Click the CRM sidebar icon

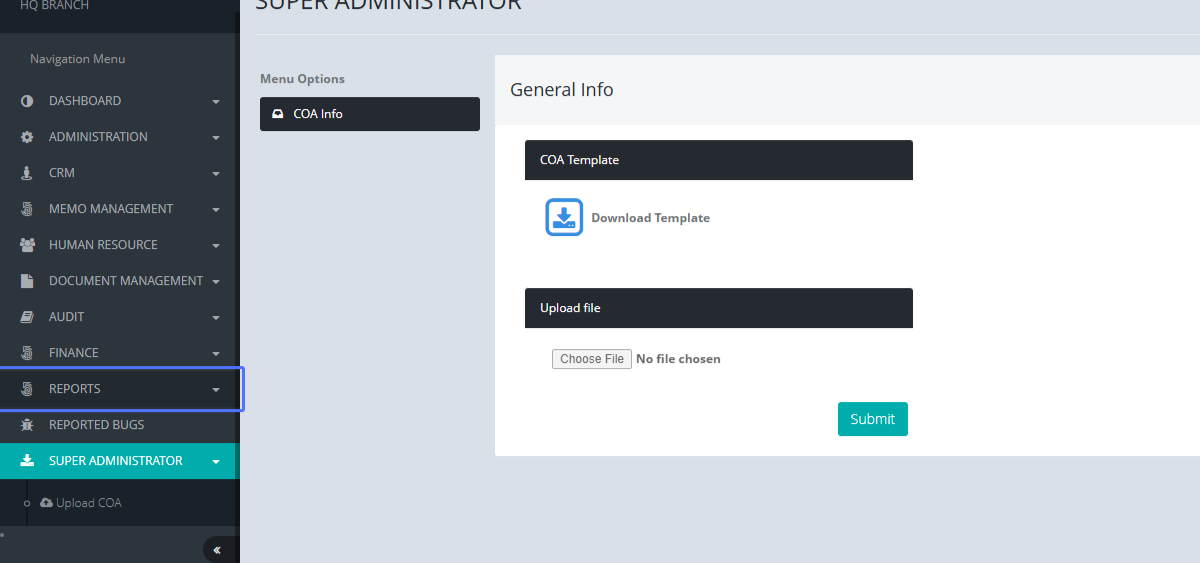coord(27,173)
